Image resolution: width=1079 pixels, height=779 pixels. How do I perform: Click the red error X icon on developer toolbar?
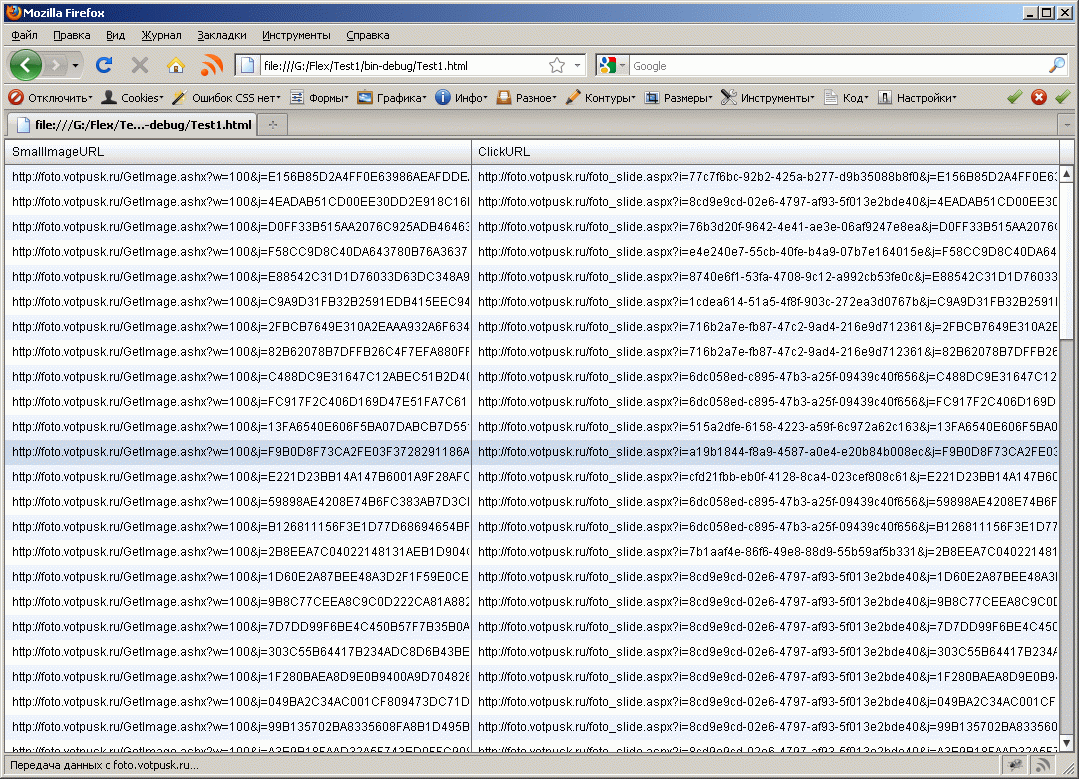(1039, 98)
